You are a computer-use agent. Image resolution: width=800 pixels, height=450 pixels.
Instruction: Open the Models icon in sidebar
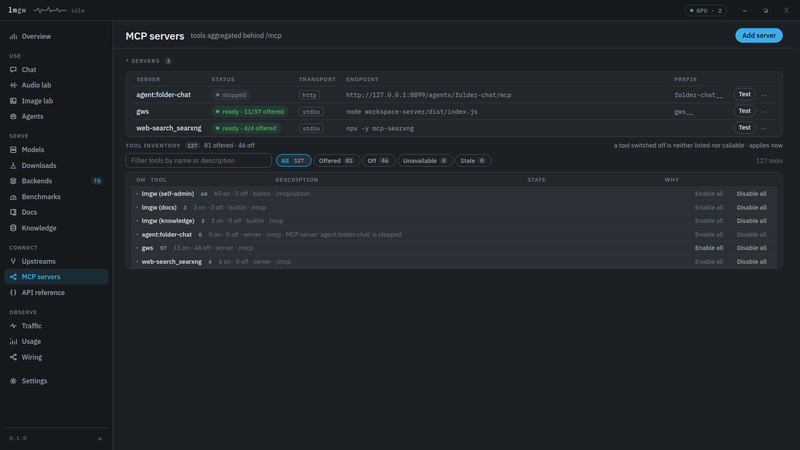(13, 149)
